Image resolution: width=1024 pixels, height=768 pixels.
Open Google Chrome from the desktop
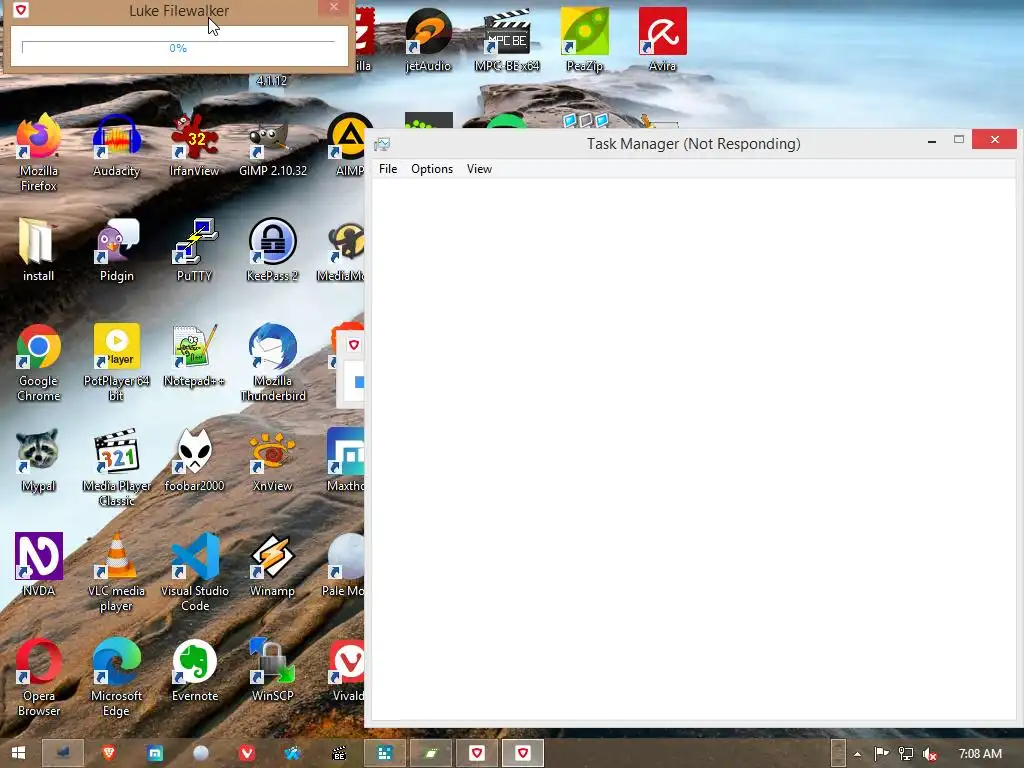39,363
